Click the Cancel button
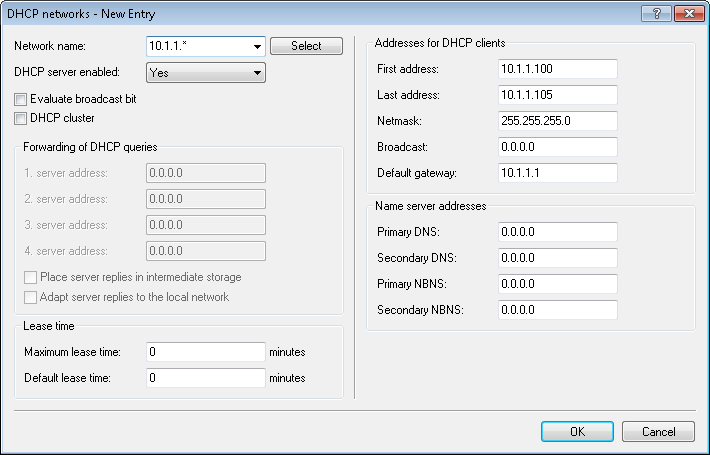 click(x=657, y=431)
